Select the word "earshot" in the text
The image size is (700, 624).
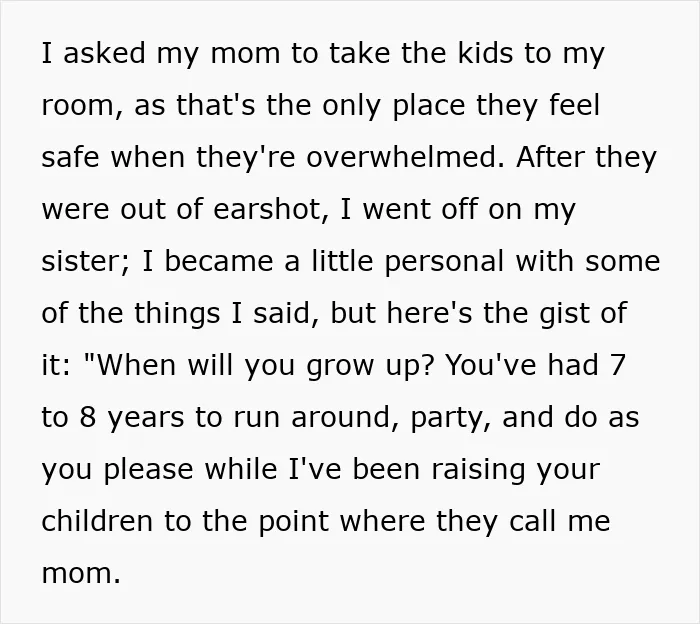pos(267,208)
